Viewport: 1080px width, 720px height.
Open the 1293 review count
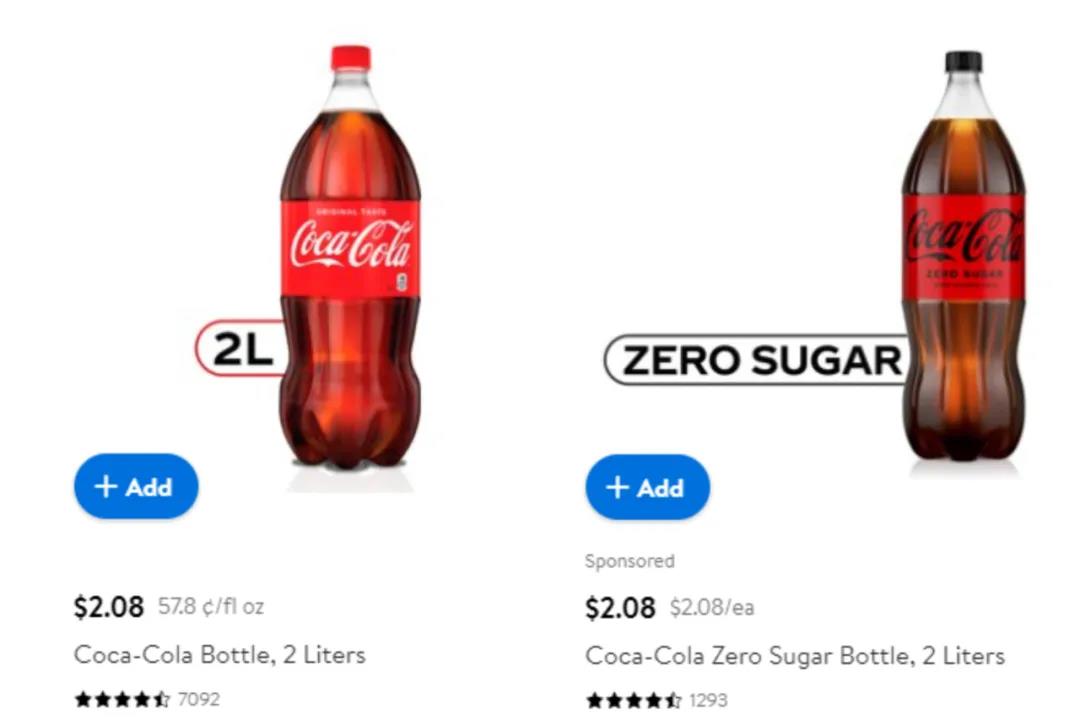click(x=708, y=700)
